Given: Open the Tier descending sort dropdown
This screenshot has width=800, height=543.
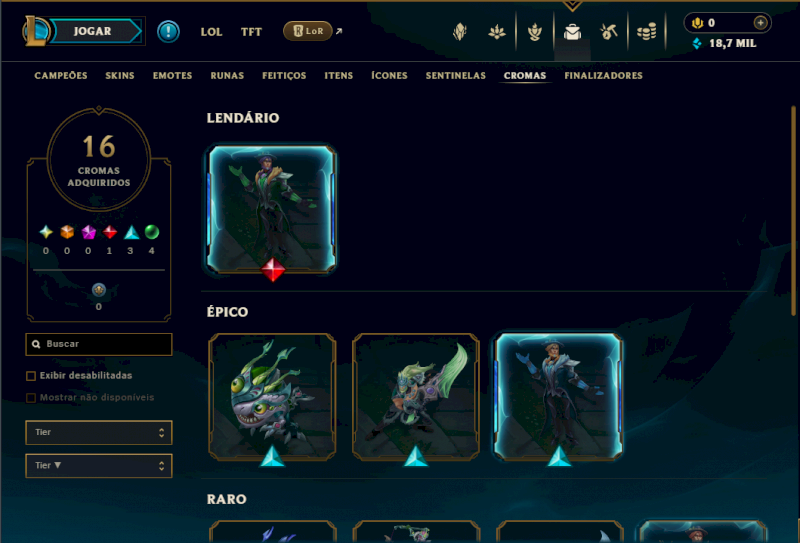Looking at the screenshot, I should click(99, 465).
